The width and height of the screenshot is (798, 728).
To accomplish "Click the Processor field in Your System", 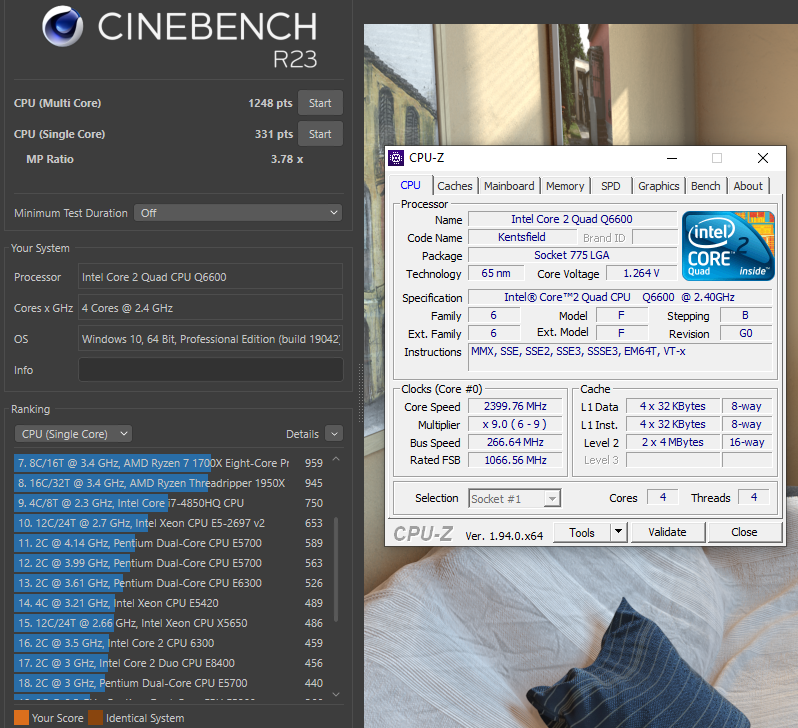I will pos(211,276).
